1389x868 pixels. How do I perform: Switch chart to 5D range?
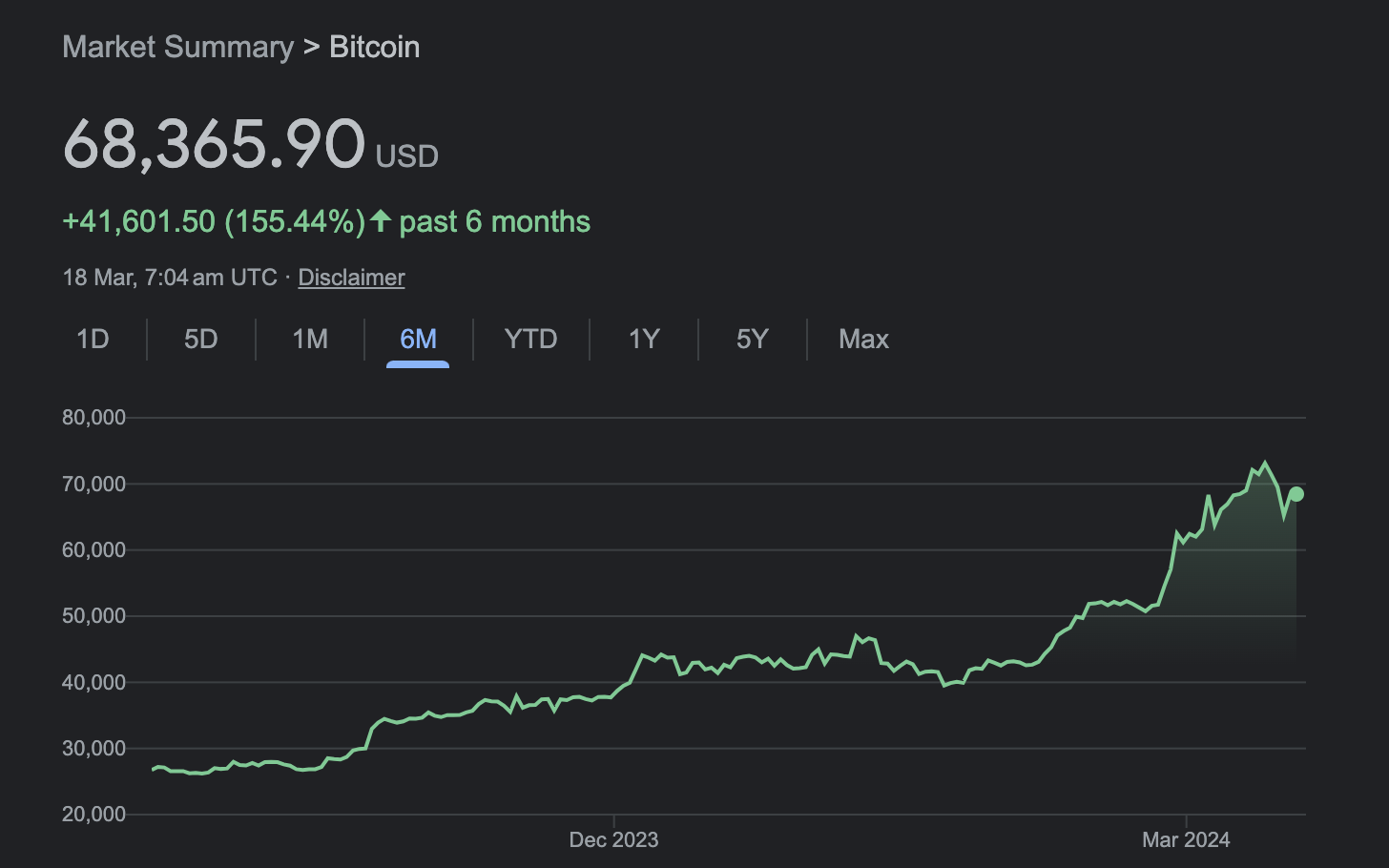[201, 340]
